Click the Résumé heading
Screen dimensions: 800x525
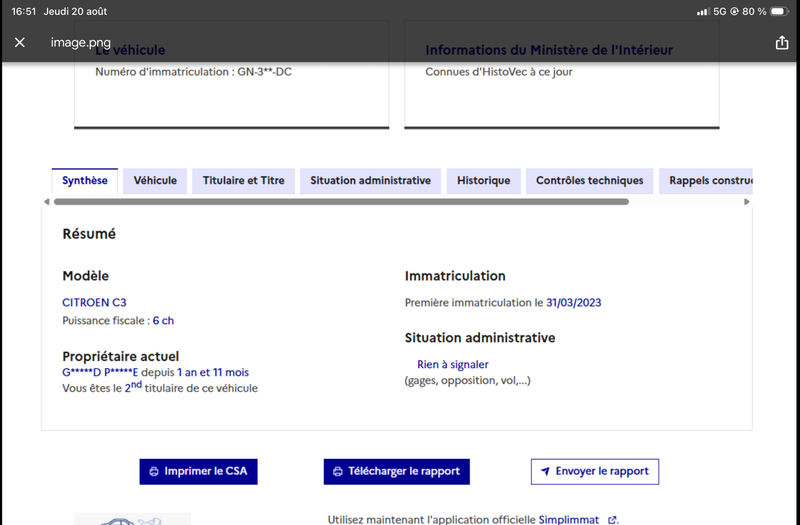pos(89,234)
